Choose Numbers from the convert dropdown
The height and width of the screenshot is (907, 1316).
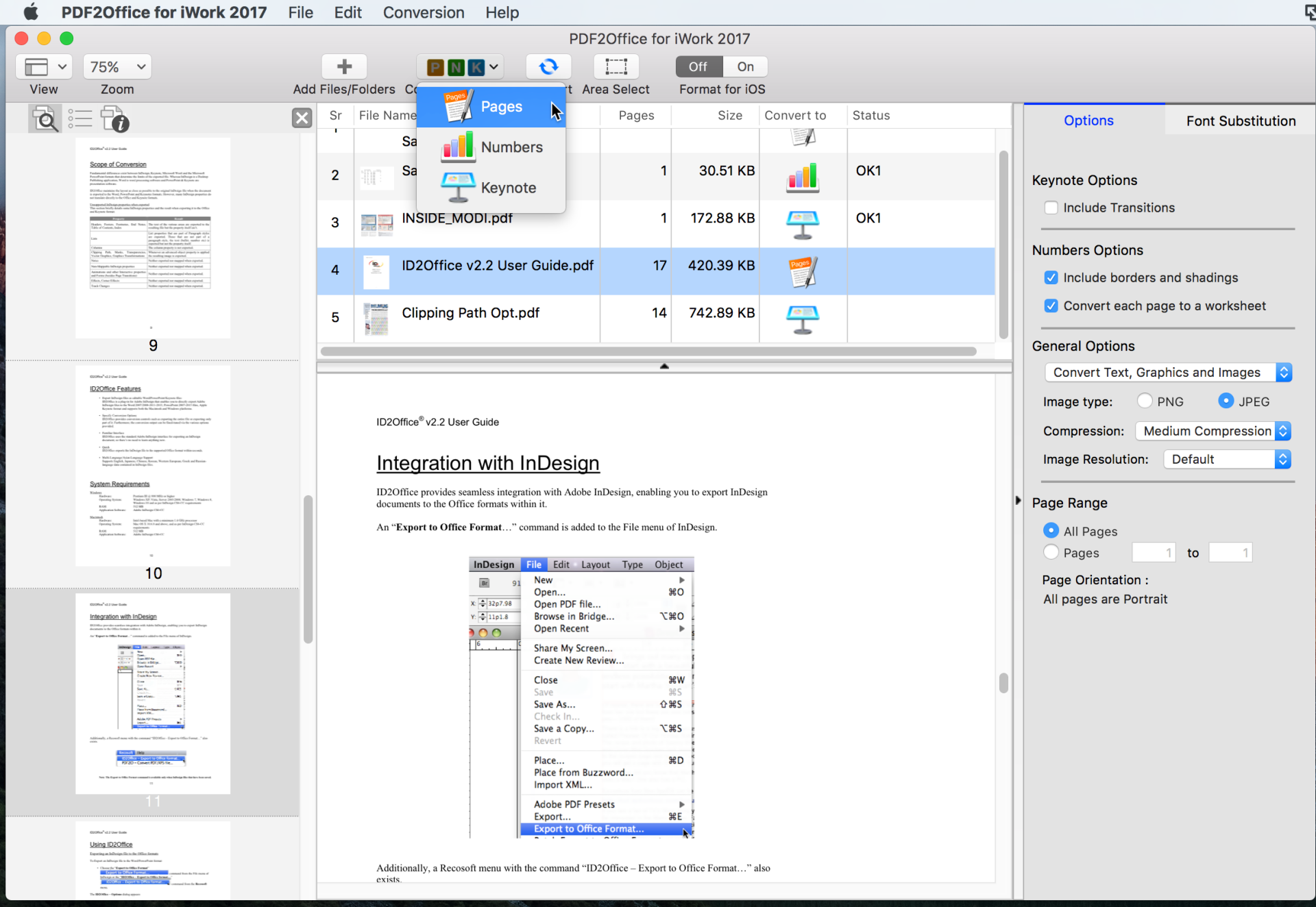[491, 147]
